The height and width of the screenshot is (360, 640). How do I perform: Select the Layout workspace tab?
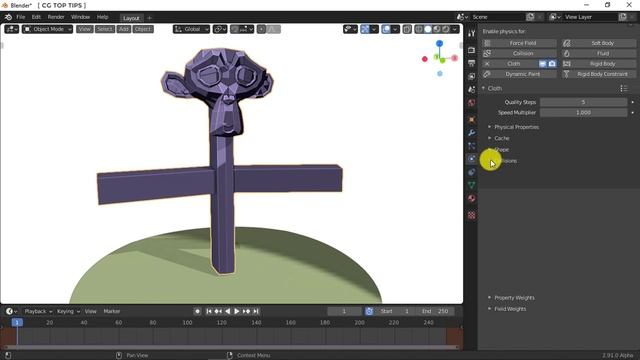pyautogui.click(x=131, y=18)
